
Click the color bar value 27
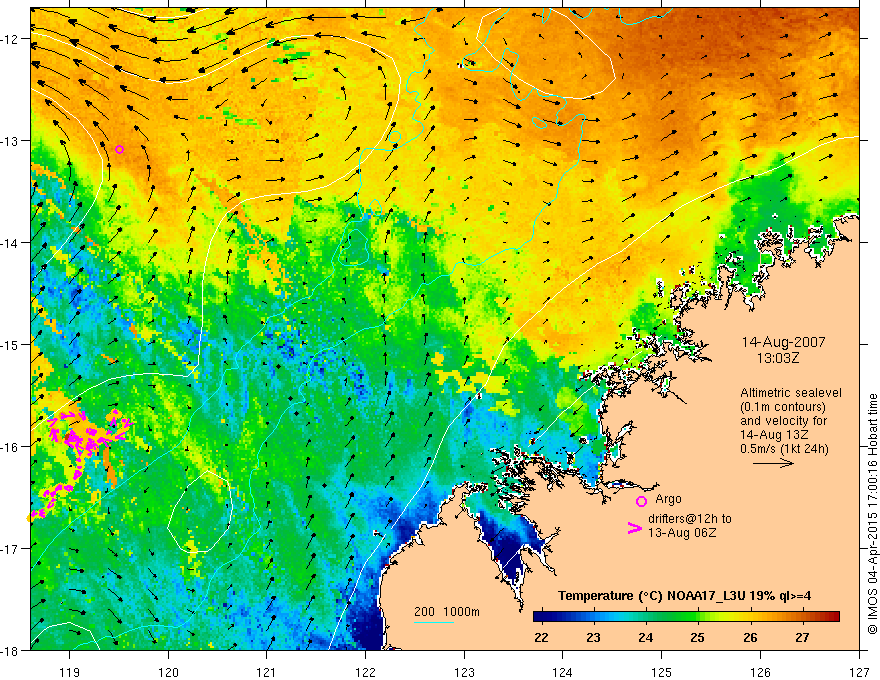pyautogui.click(x=803, y=637)
